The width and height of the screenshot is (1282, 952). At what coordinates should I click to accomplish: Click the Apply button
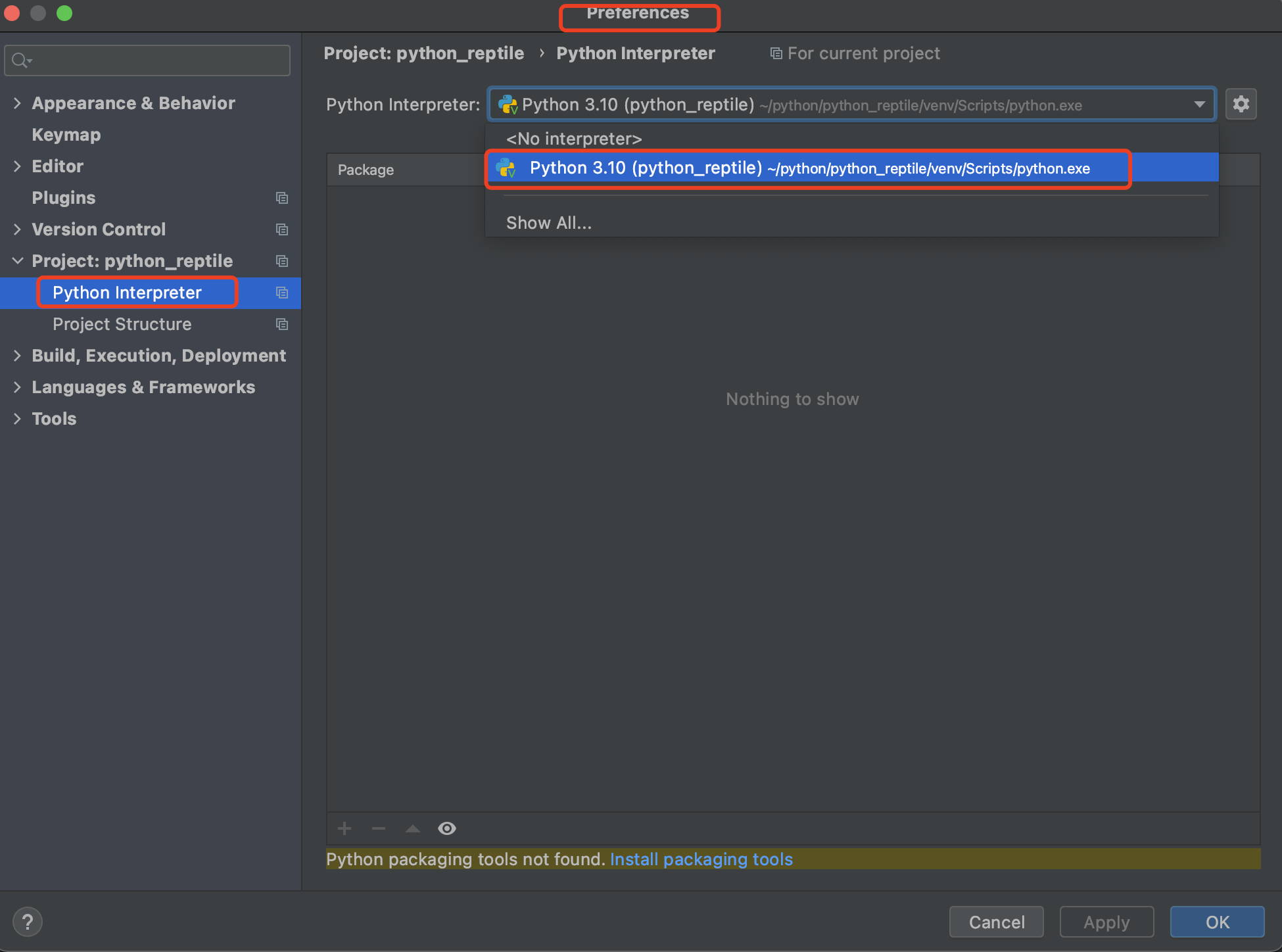pos(1106,922)
